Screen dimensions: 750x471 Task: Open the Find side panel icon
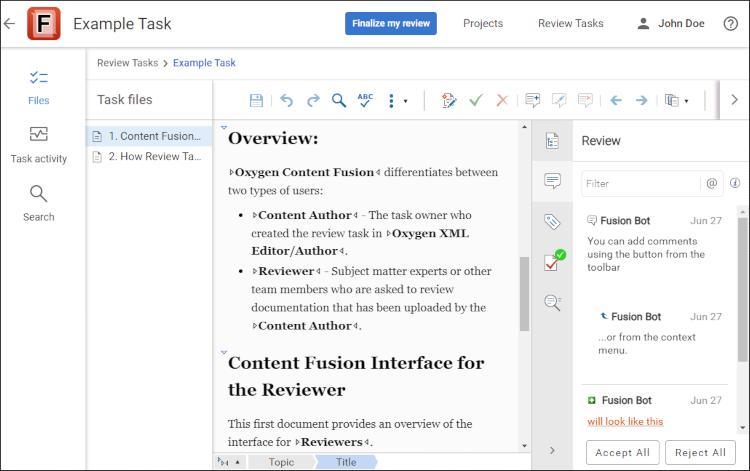pos(552,302)
